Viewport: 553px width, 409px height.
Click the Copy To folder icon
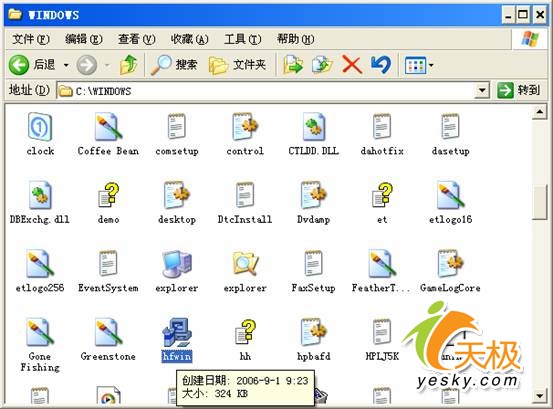[x=322, y=65]
